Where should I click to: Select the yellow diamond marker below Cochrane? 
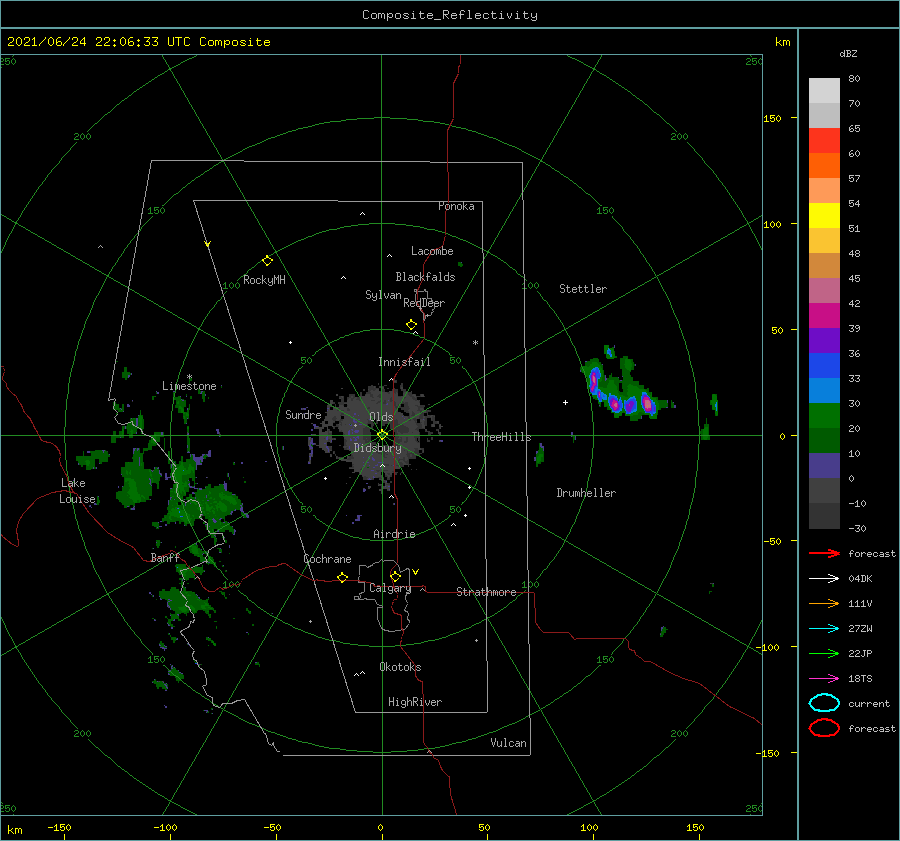pos(343,578)
